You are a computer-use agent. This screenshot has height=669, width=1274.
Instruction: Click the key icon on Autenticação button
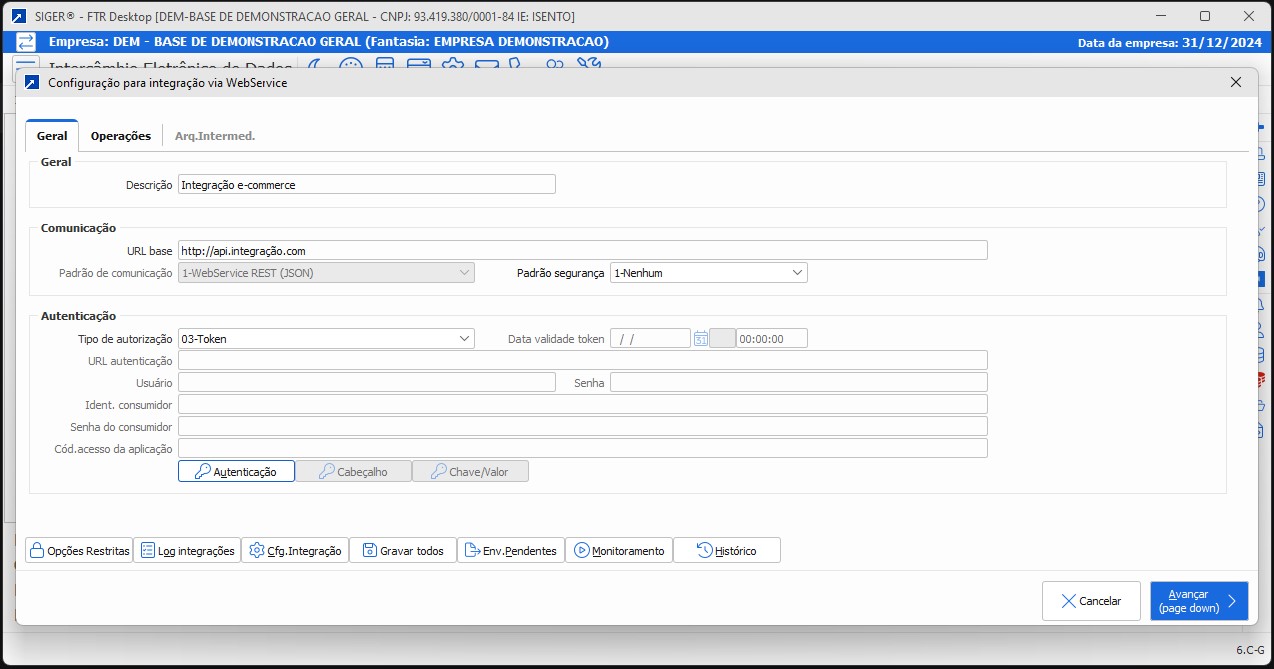coord(202,471)
